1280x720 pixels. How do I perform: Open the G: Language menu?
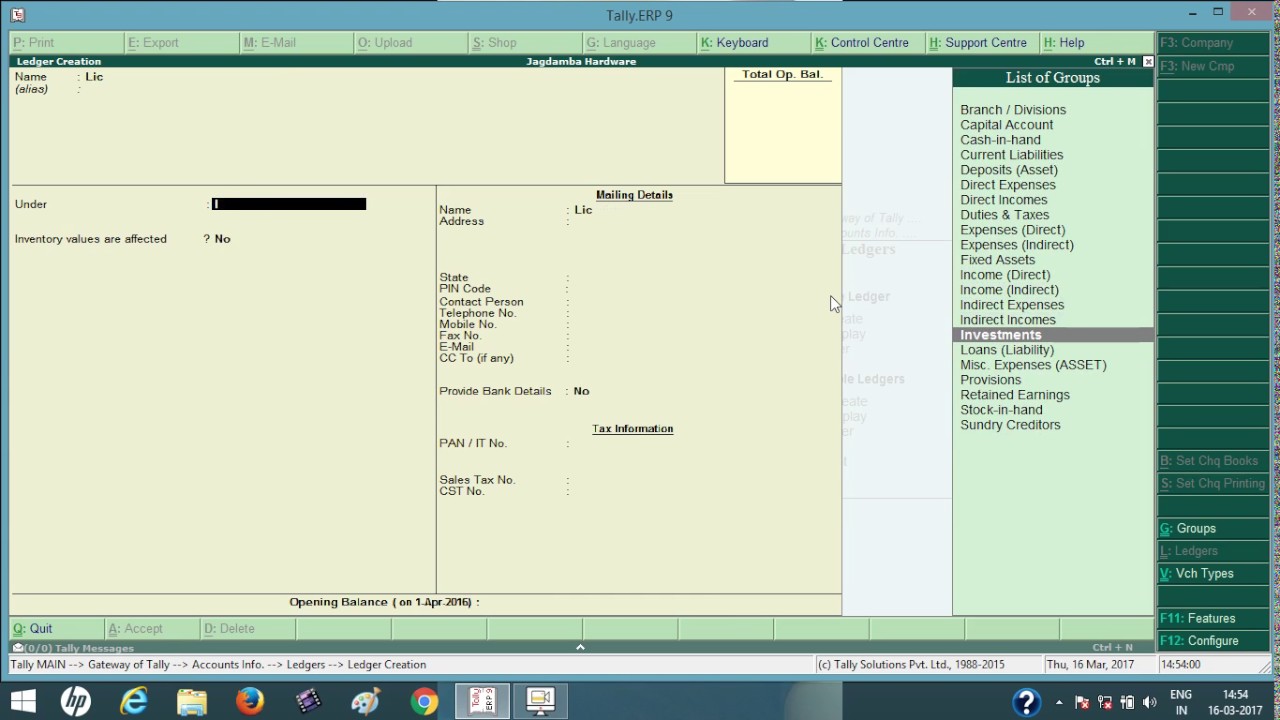(x=640, y=43)
